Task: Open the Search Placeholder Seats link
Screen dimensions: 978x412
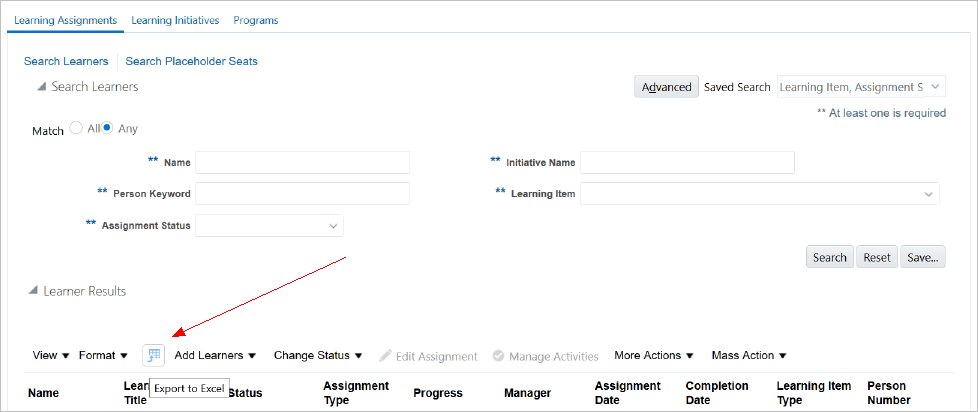Action: coord(191,61)
